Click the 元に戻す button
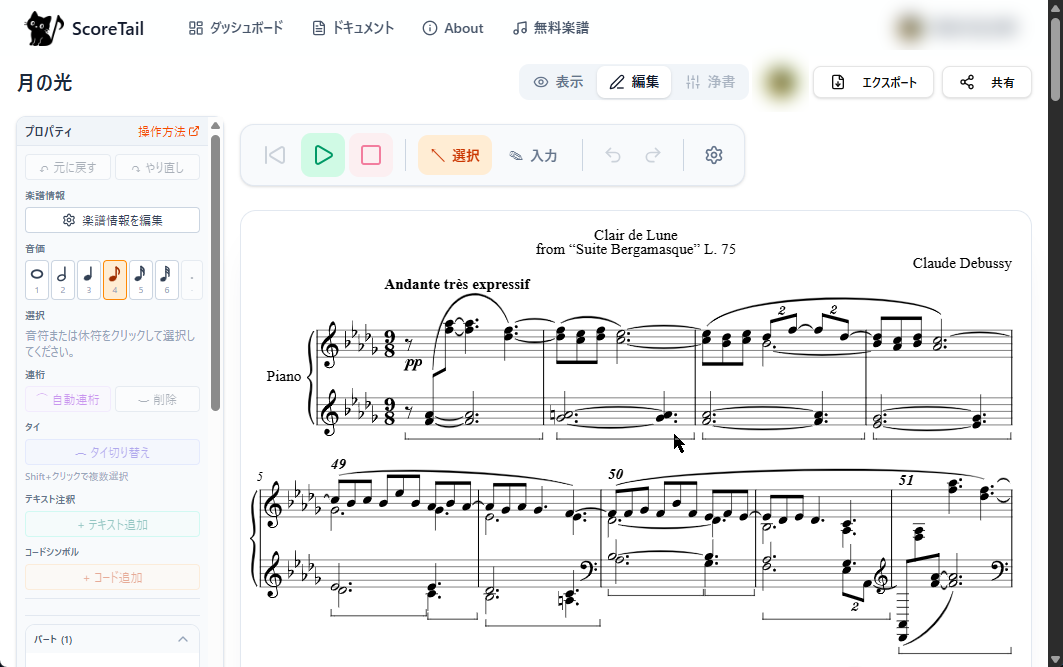Viewport: 1063px width, 667px height. click(68, 167)
